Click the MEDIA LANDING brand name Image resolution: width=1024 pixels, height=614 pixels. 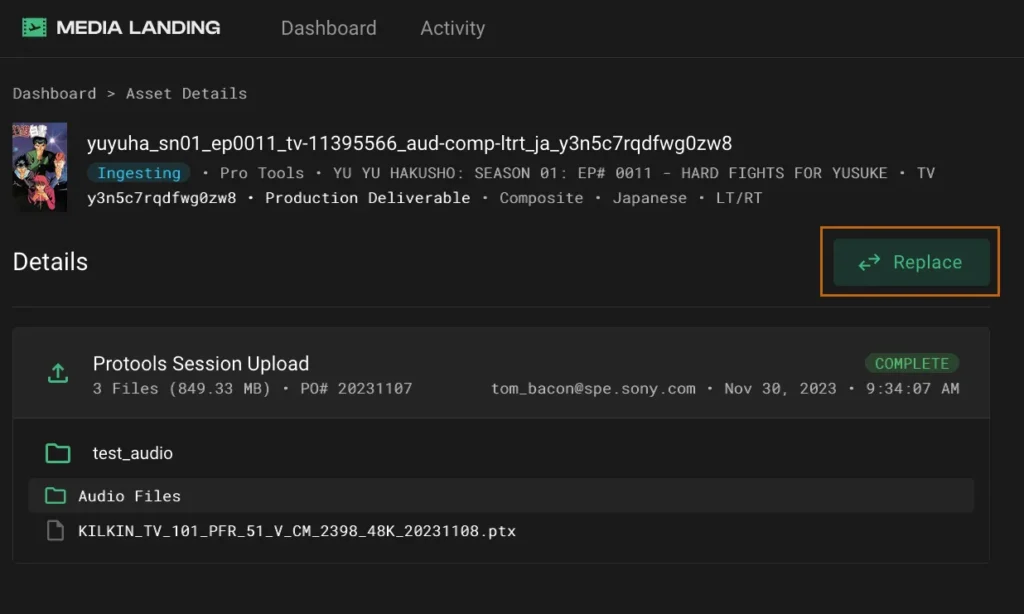(138, 28)
